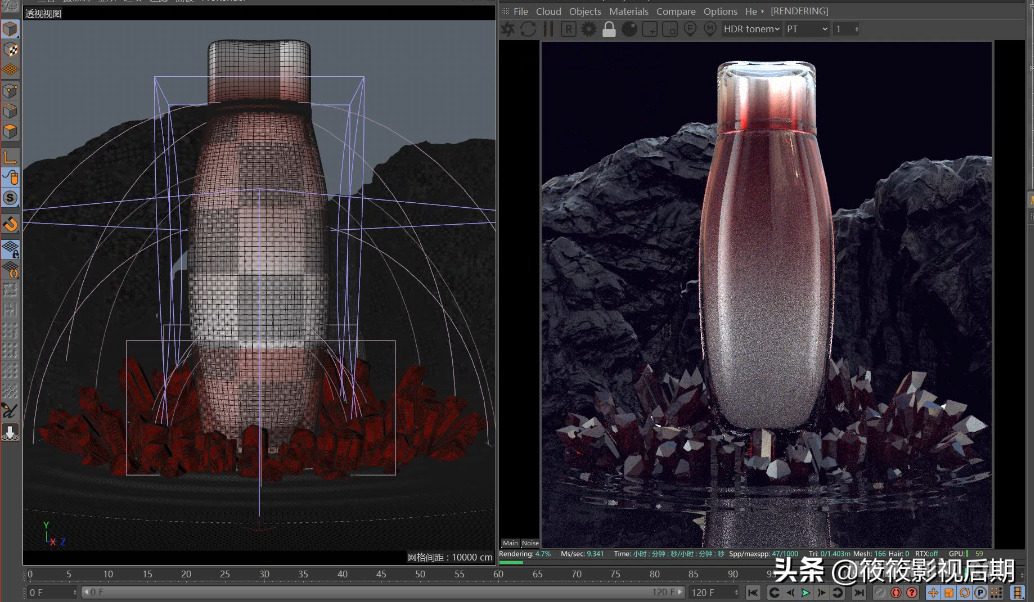Play the animation forward

point(806,590)
